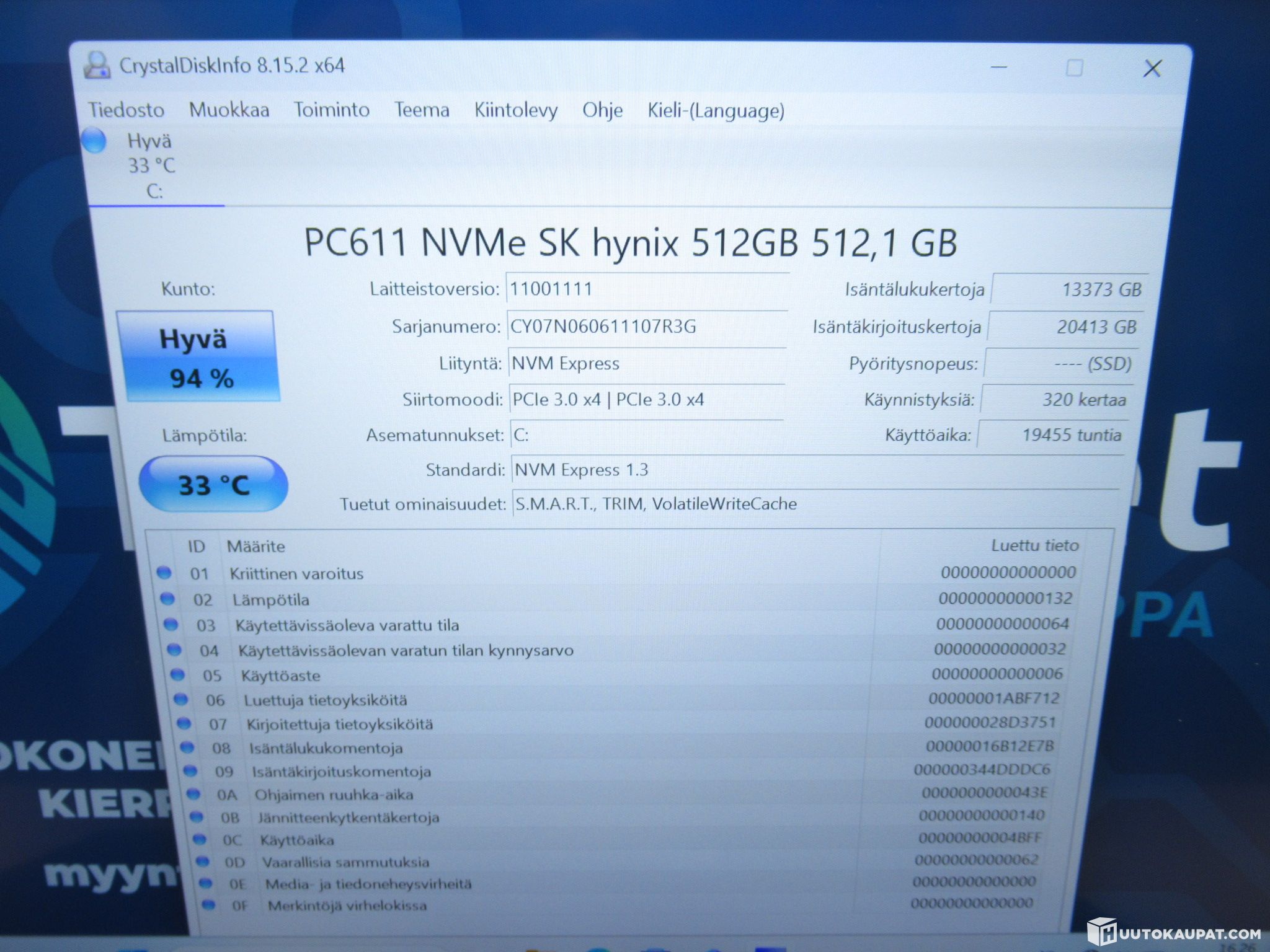Open the Muokkaa menu
Image resolution: width=1270 pixels, height=952 pixels.
point(229,110)
